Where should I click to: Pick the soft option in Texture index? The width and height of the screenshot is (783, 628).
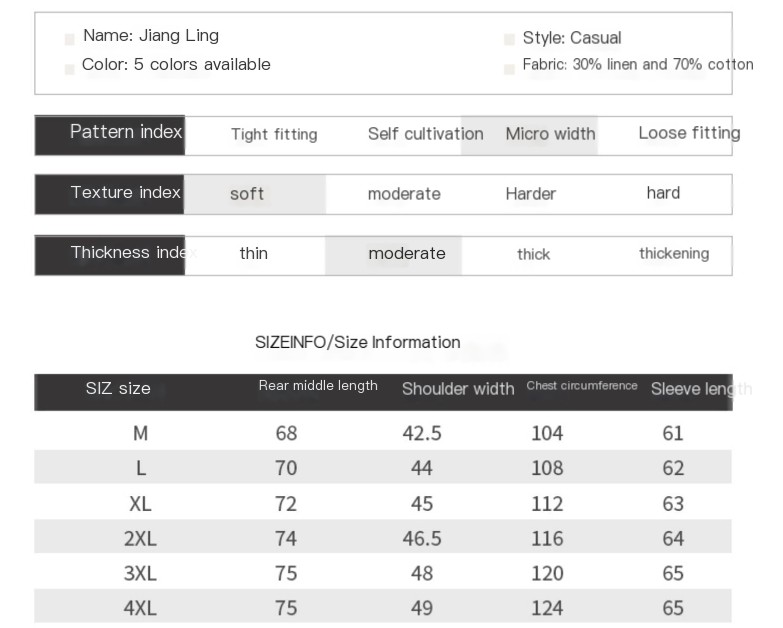pyautogui.click(x=247, y=194)
